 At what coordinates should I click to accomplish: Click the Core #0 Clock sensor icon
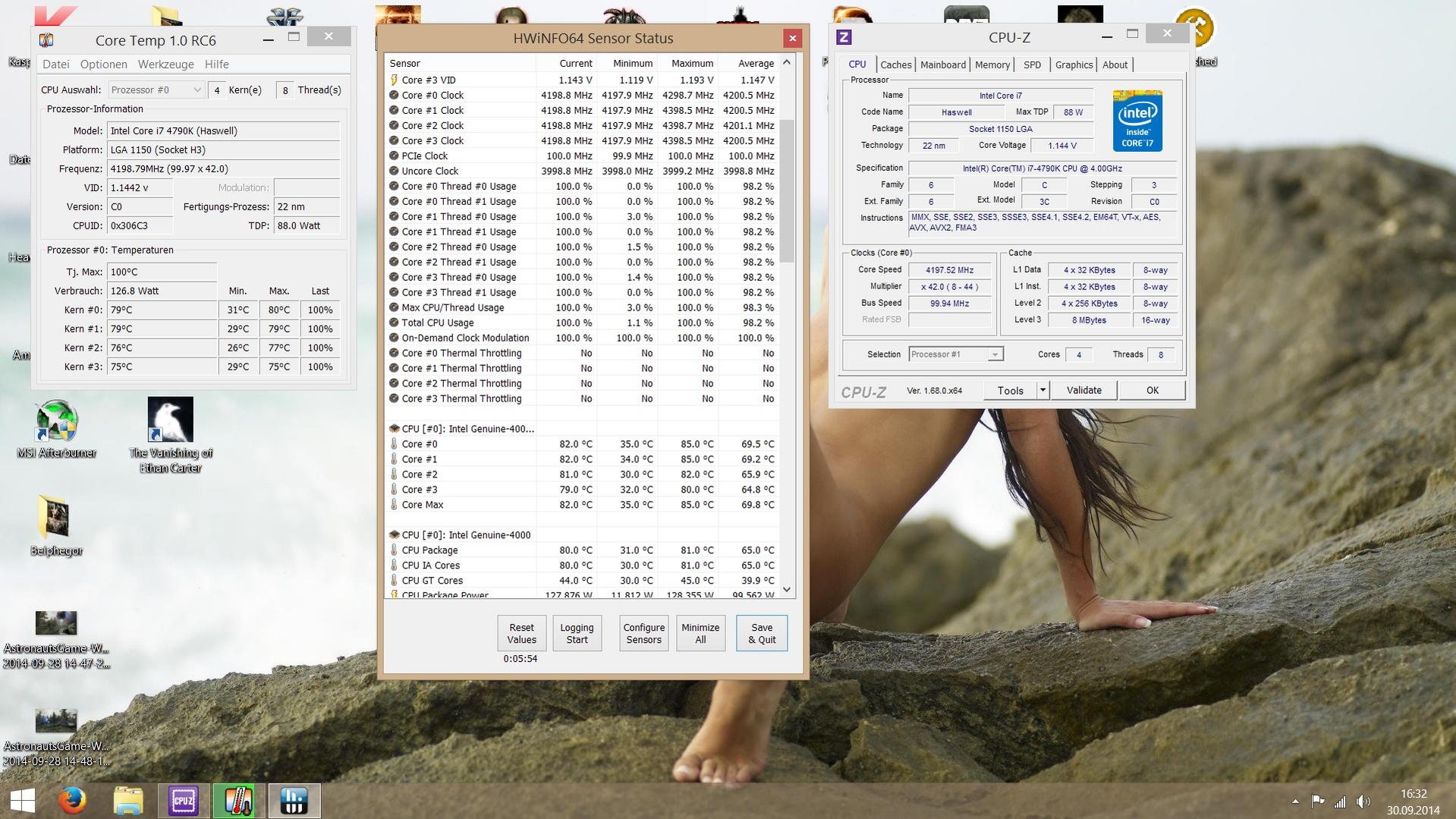coord(394,95)
